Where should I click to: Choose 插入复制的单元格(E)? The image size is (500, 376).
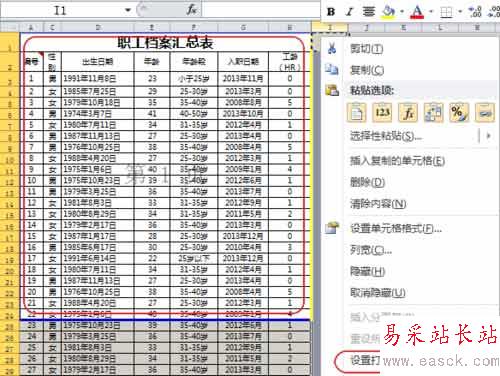pos(397,161)
